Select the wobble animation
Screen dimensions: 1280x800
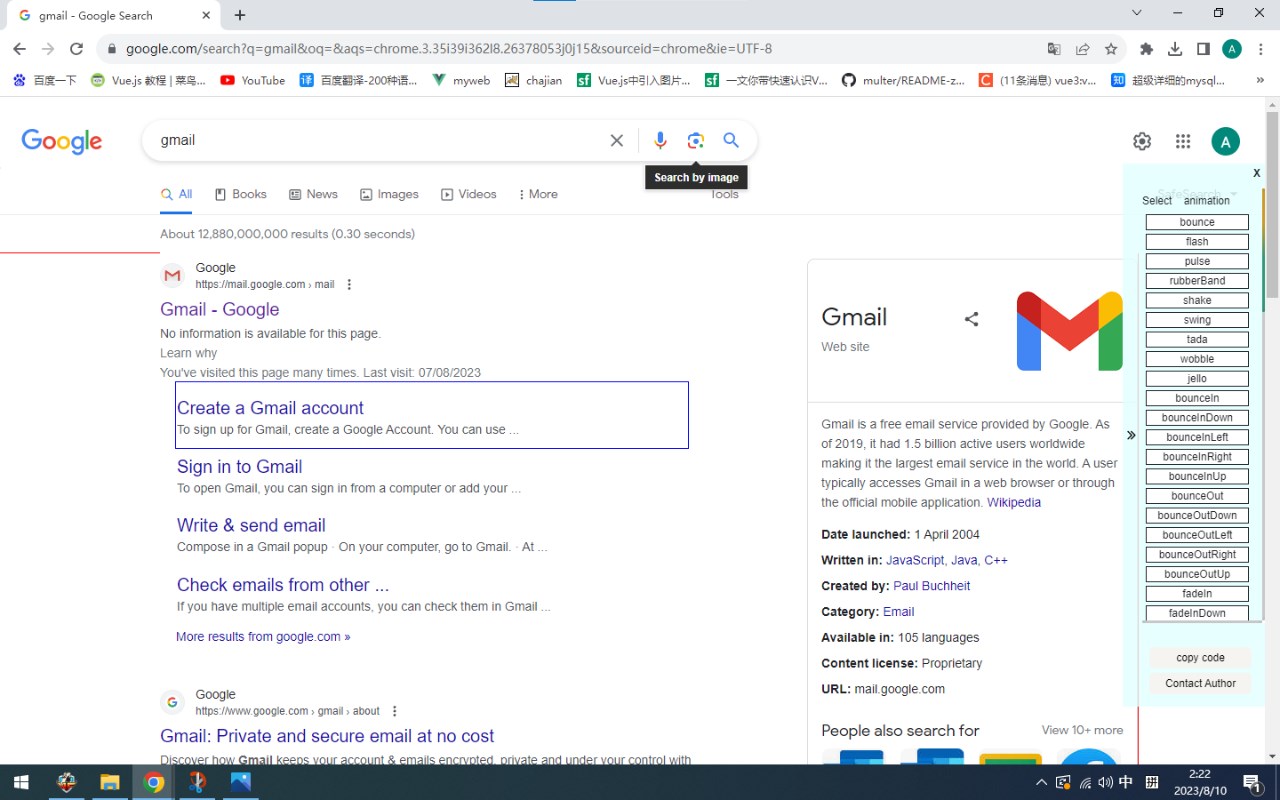pyautogui.click(x=1197, y=359)
